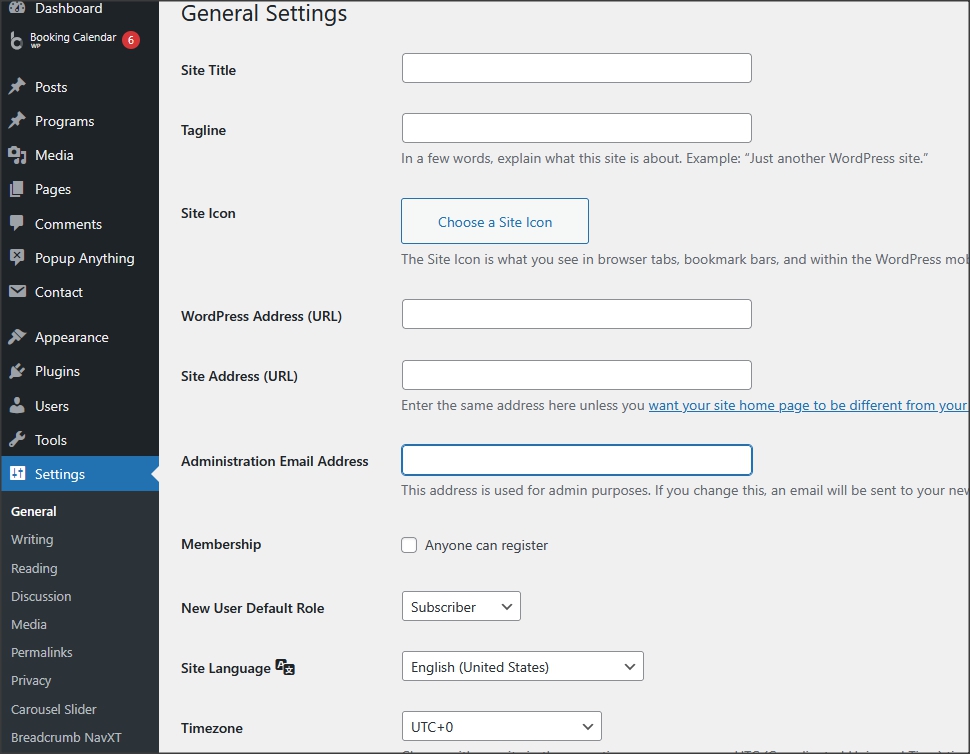970x754 pixels.
Task: Click the Tools wrench icon
Action: pos(17,440)
